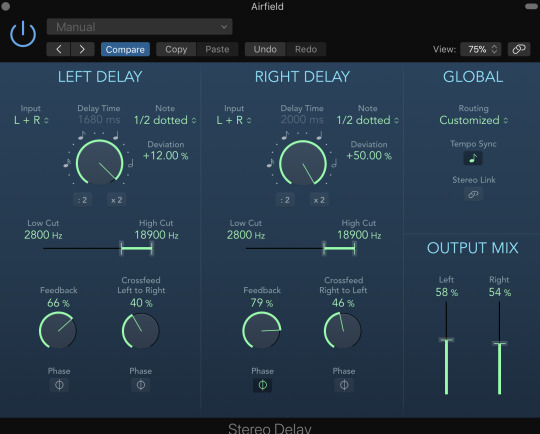Click Right Delay High Cut 18900 Hz value
The height and width of the screenshot is (434, 540).
(x=359, y=235)
